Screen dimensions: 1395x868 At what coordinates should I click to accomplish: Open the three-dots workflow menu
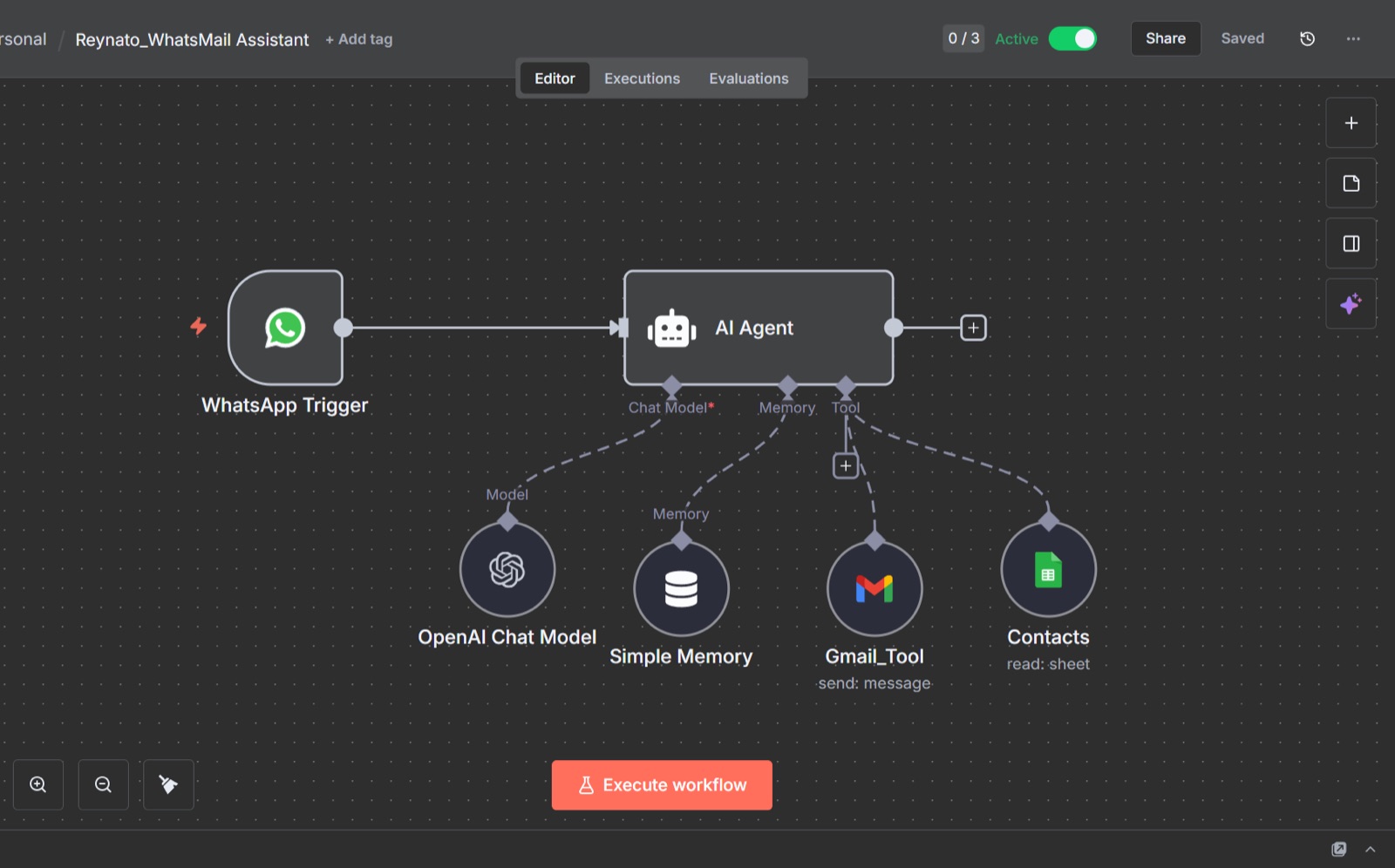1353,38
